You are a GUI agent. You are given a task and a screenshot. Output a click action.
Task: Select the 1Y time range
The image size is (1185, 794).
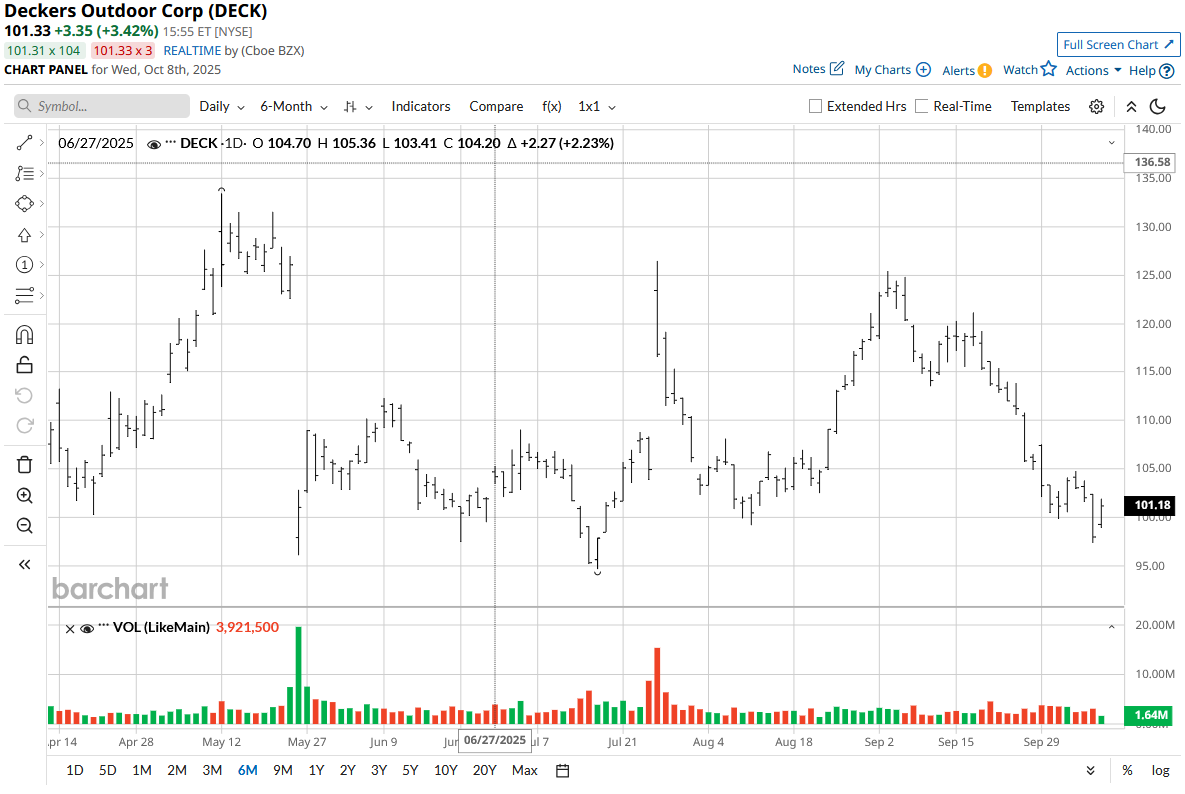point(316,771)
